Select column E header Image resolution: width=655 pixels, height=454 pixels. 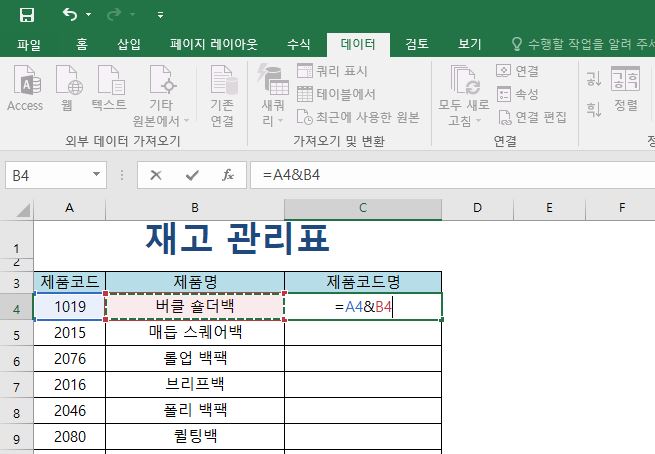coord(549,208)
